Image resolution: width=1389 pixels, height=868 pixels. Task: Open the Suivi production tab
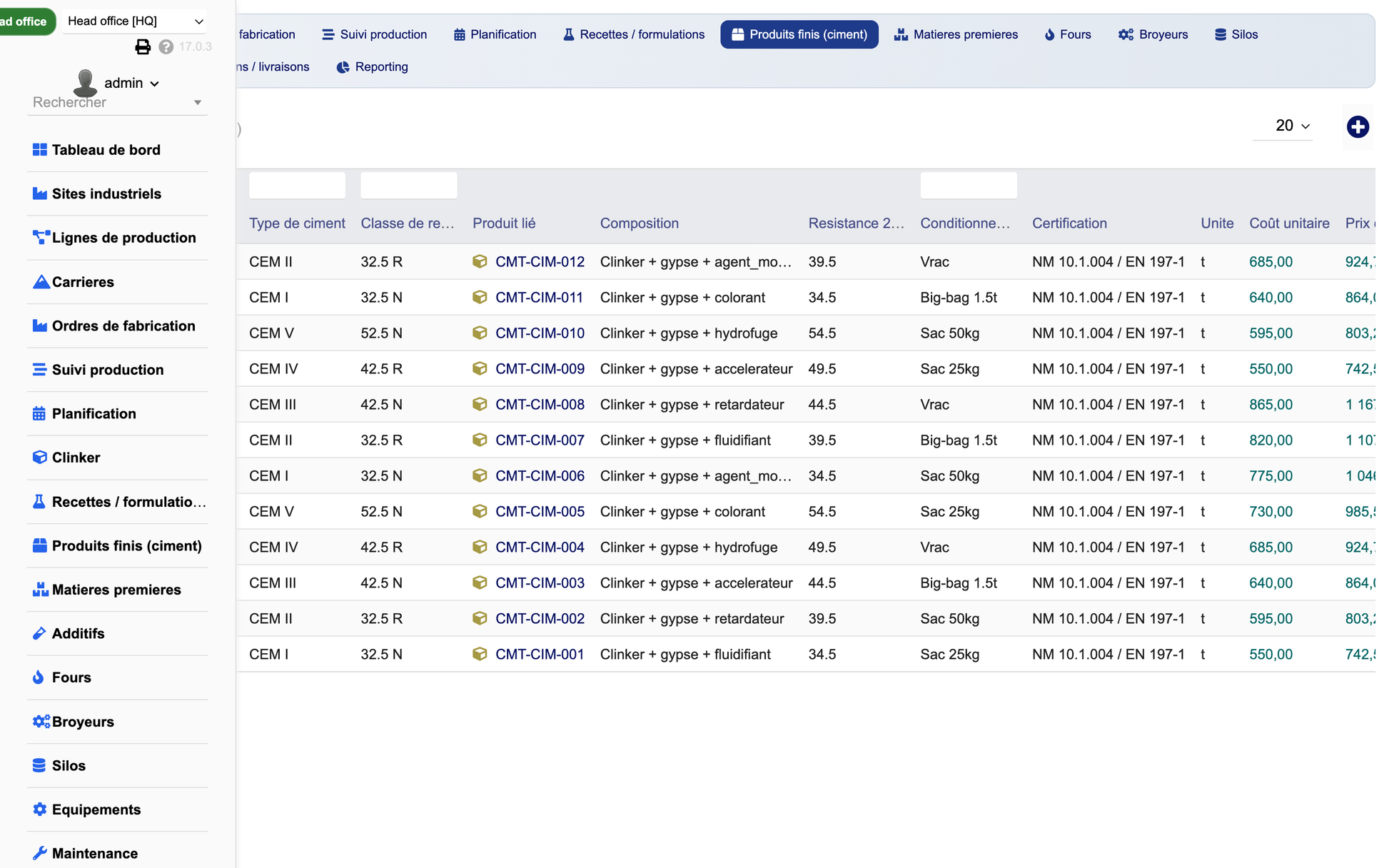(375, 35)
